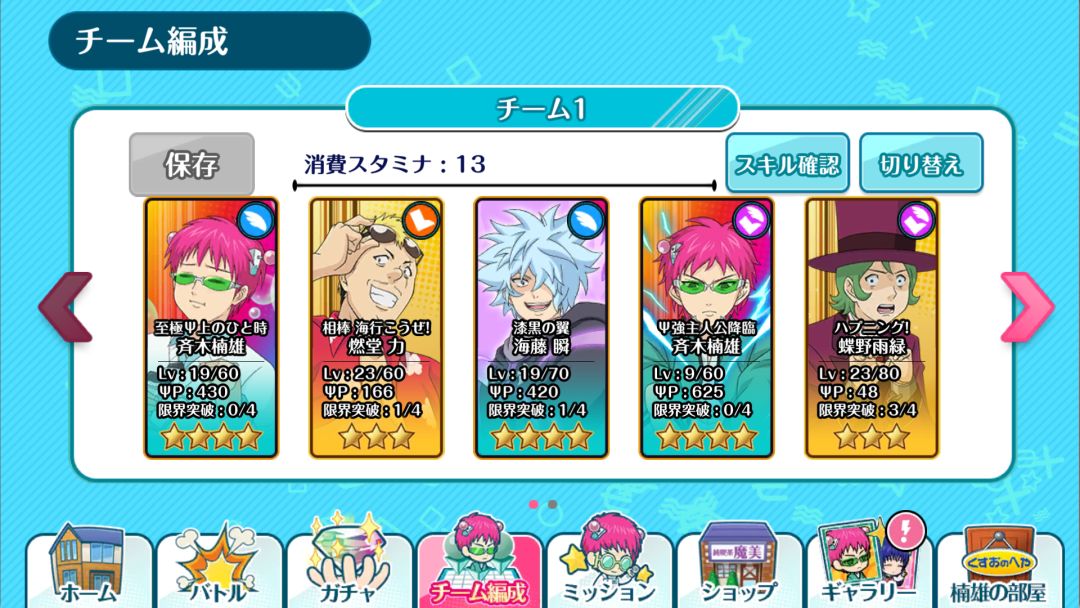Advance to the next team with right arrow
This screenshot has height=608, width=1080.
(1026, 307)
